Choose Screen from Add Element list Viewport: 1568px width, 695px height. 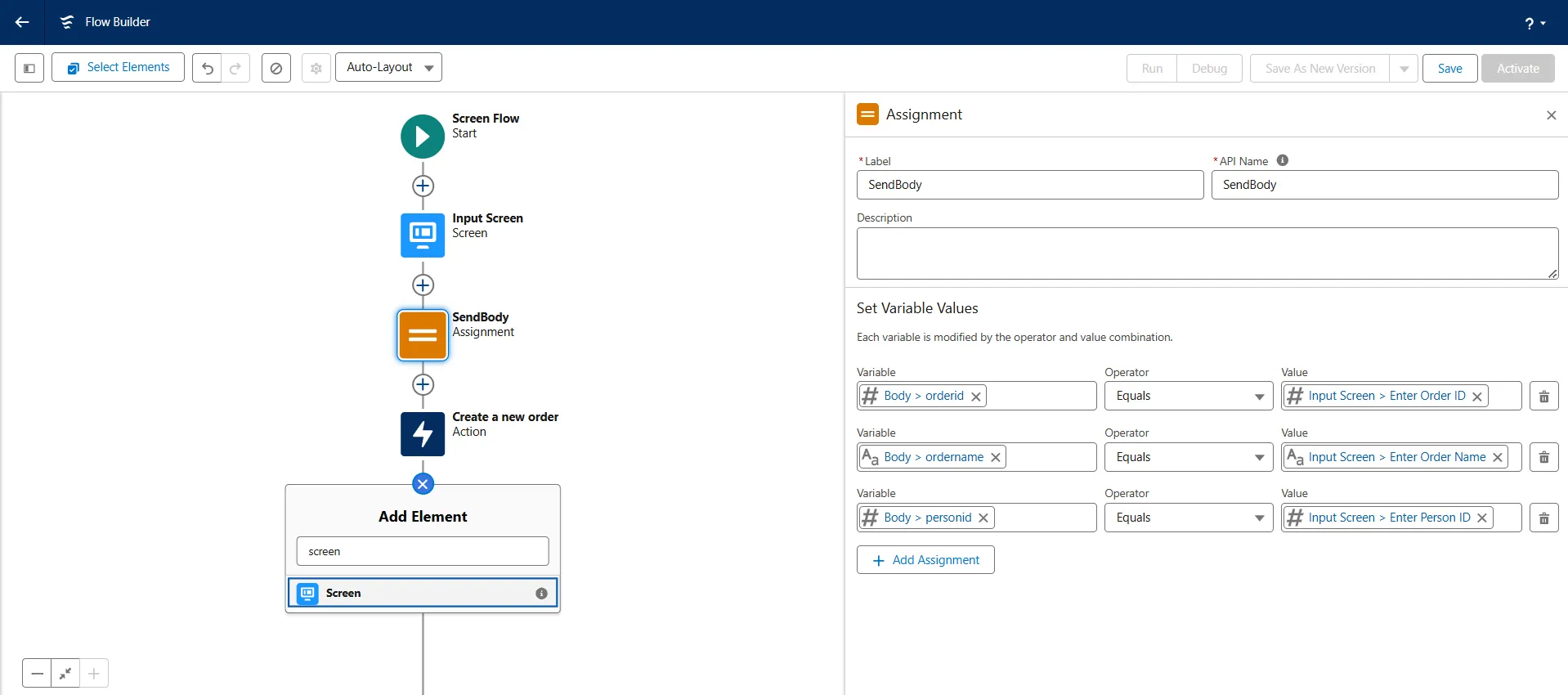(423, 593)
